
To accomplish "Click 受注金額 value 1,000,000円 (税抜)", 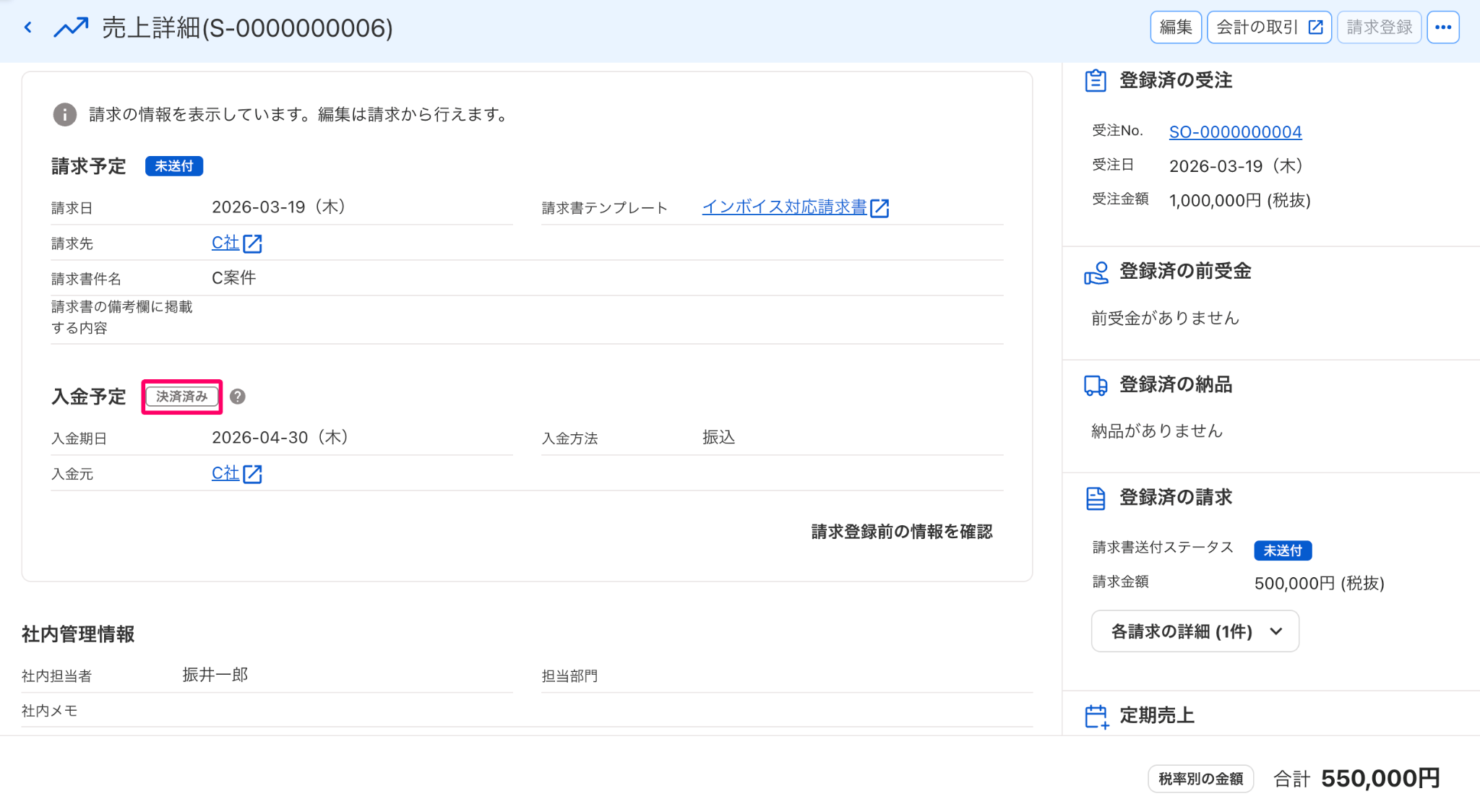I will pos(1239,201).
